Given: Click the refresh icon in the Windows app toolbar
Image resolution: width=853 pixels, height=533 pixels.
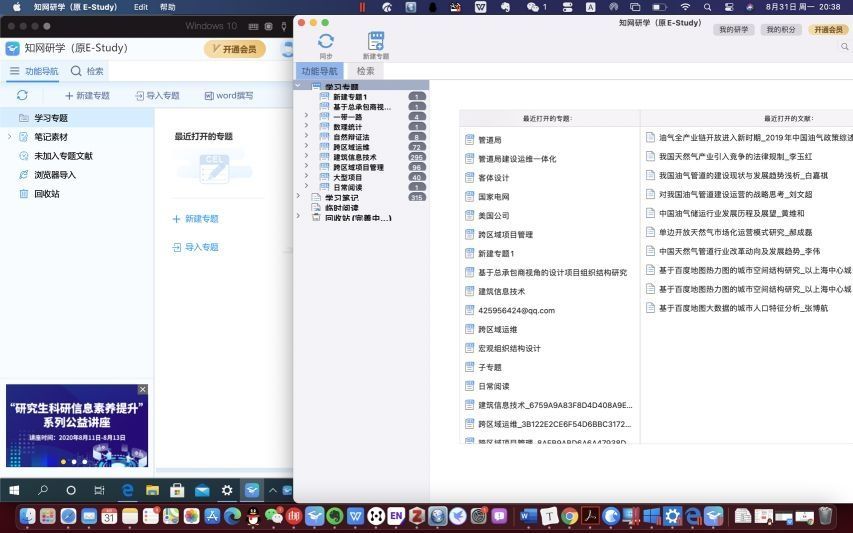Looking at the screenshot, I should (22, 95).
